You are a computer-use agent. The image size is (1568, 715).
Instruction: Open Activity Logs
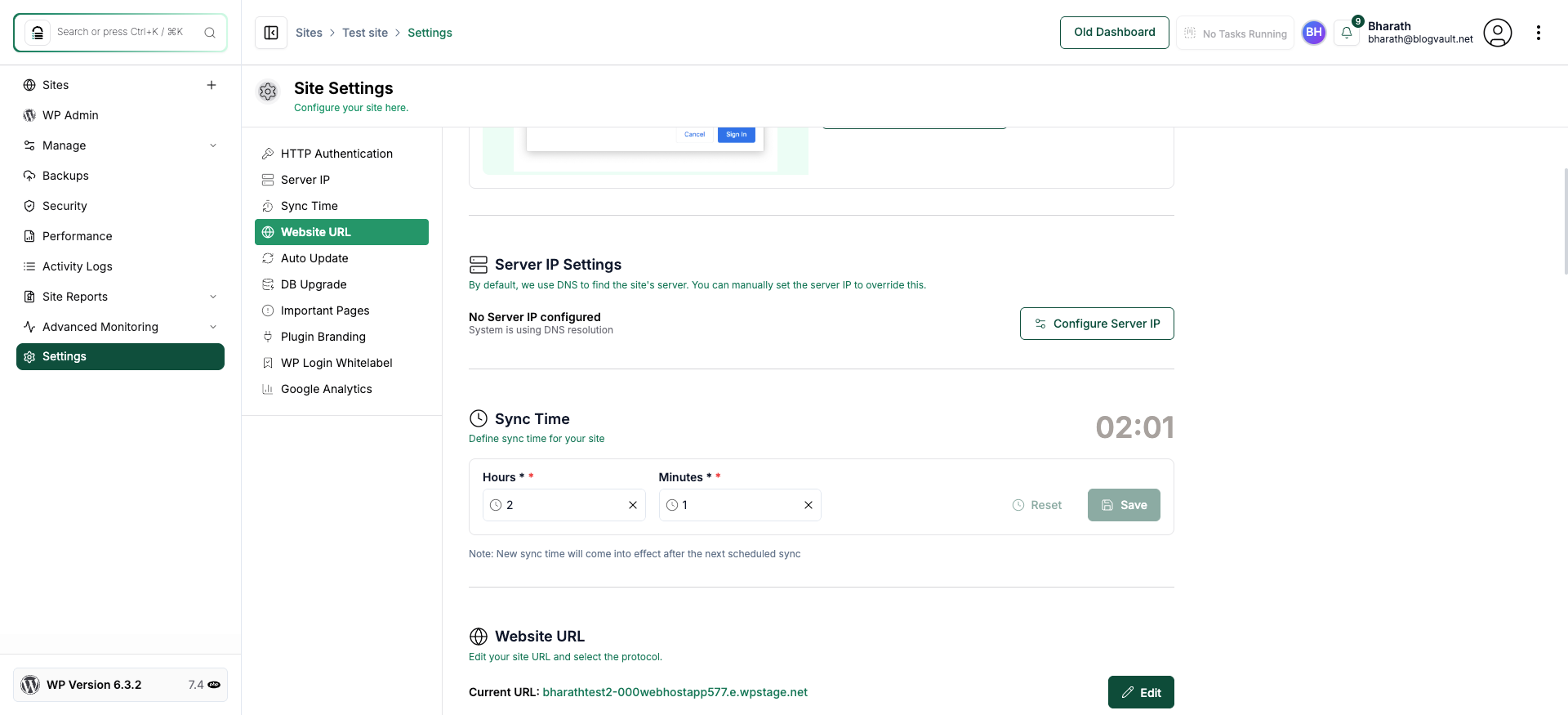[78, 266]
